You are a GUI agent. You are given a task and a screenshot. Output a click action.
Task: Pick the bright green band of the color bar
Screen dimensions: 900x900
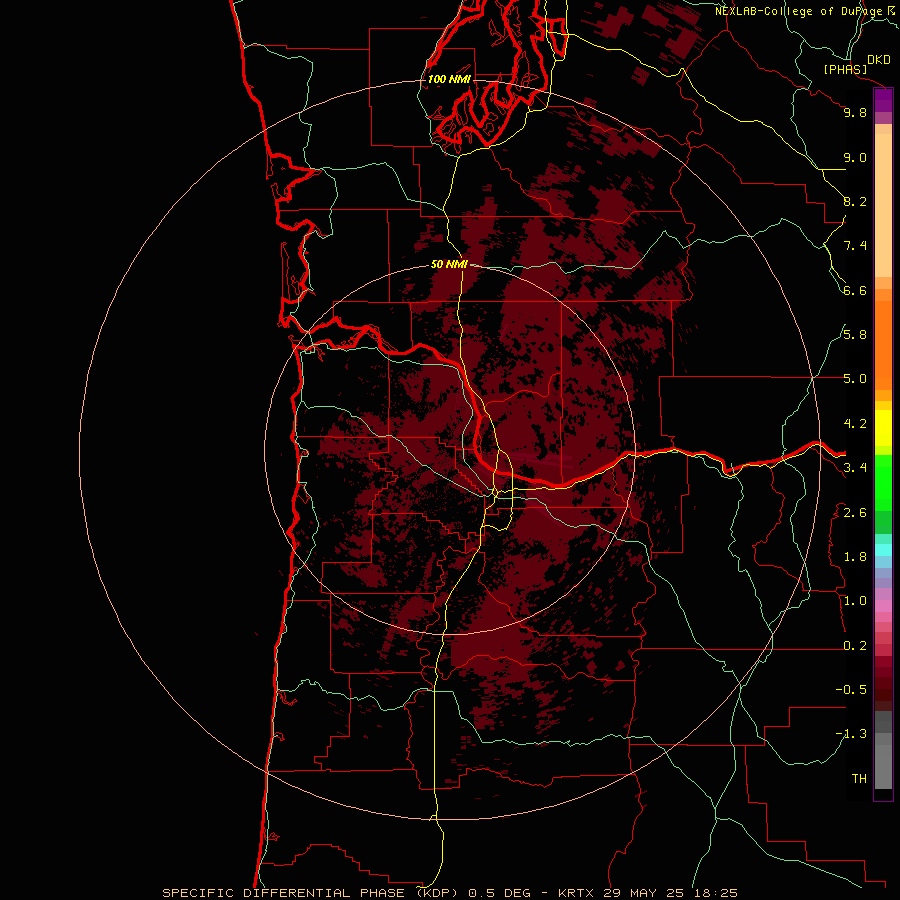(x=883, y=483)
